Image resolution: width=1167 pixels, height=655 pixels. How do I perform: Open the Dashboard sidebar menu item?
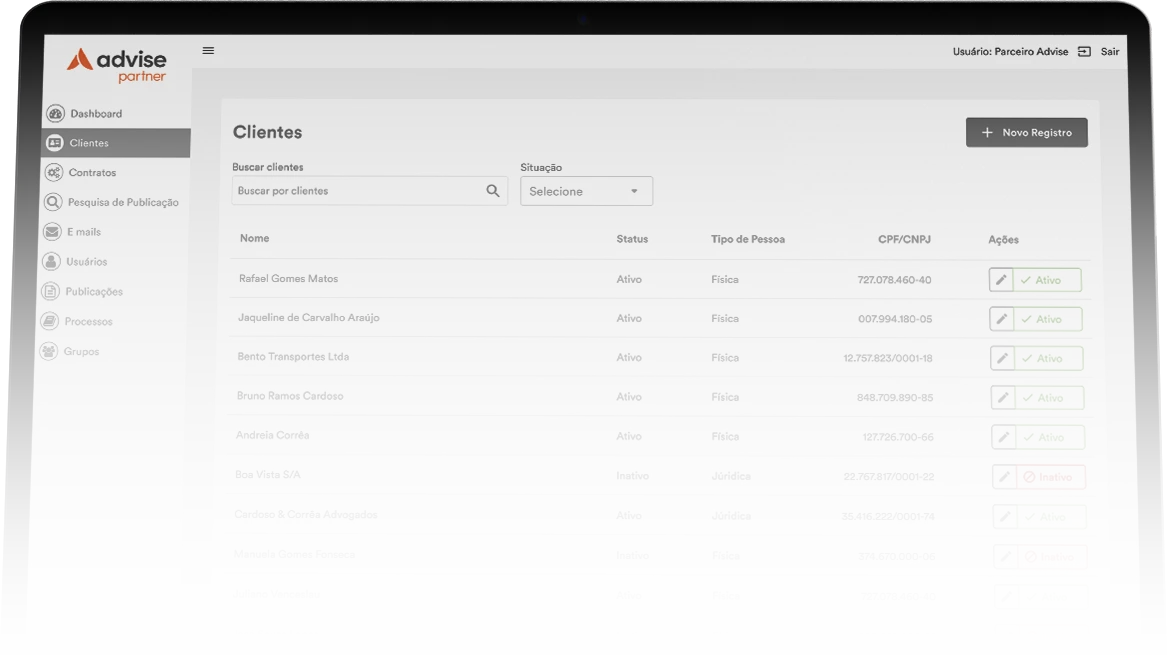pos(96,114)
